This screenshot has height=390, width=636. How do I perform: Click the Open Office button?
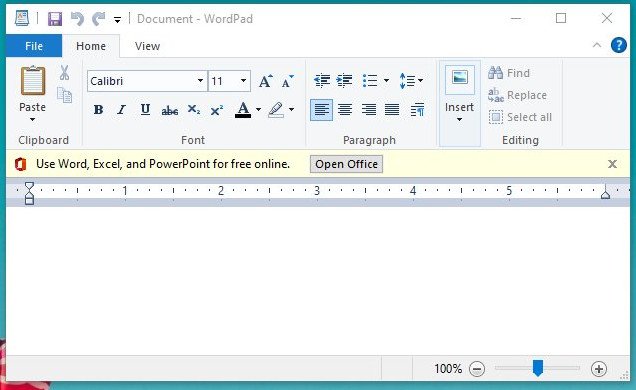[x=346, y=164]
